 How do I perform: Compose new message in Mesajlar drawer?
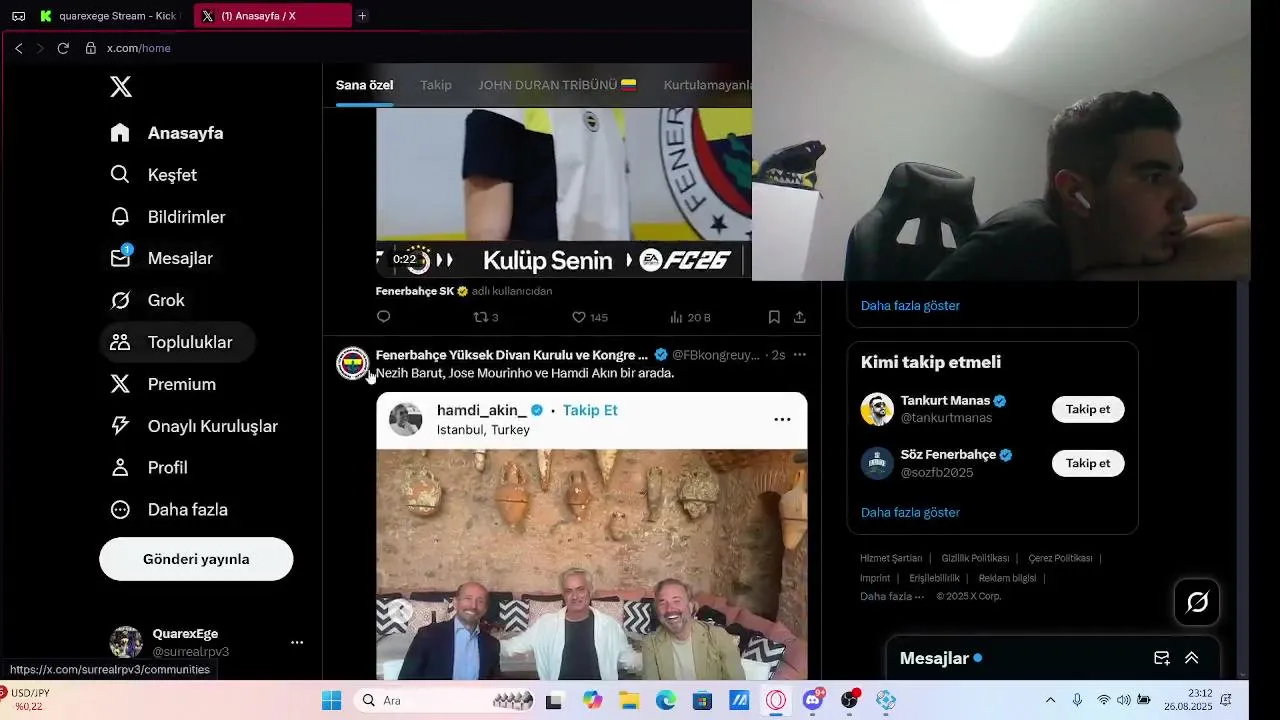pos(1161,658)
